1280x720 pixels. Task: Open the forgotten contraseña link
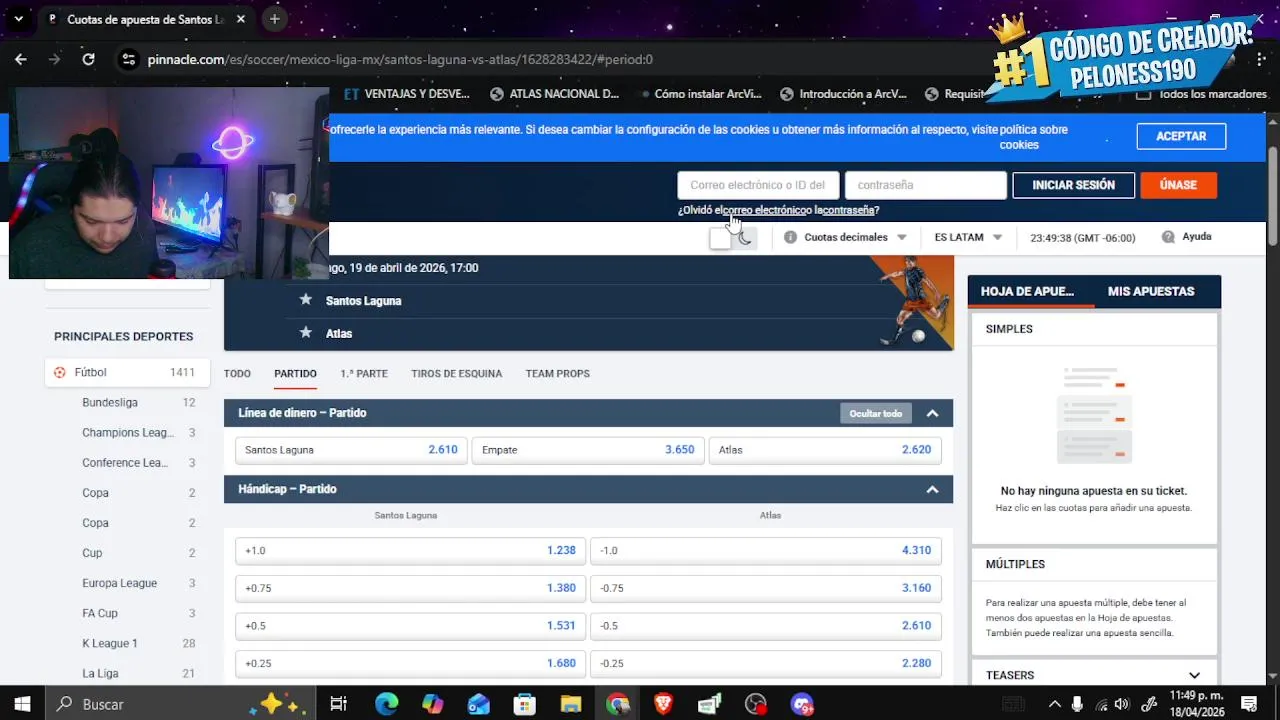848,210
